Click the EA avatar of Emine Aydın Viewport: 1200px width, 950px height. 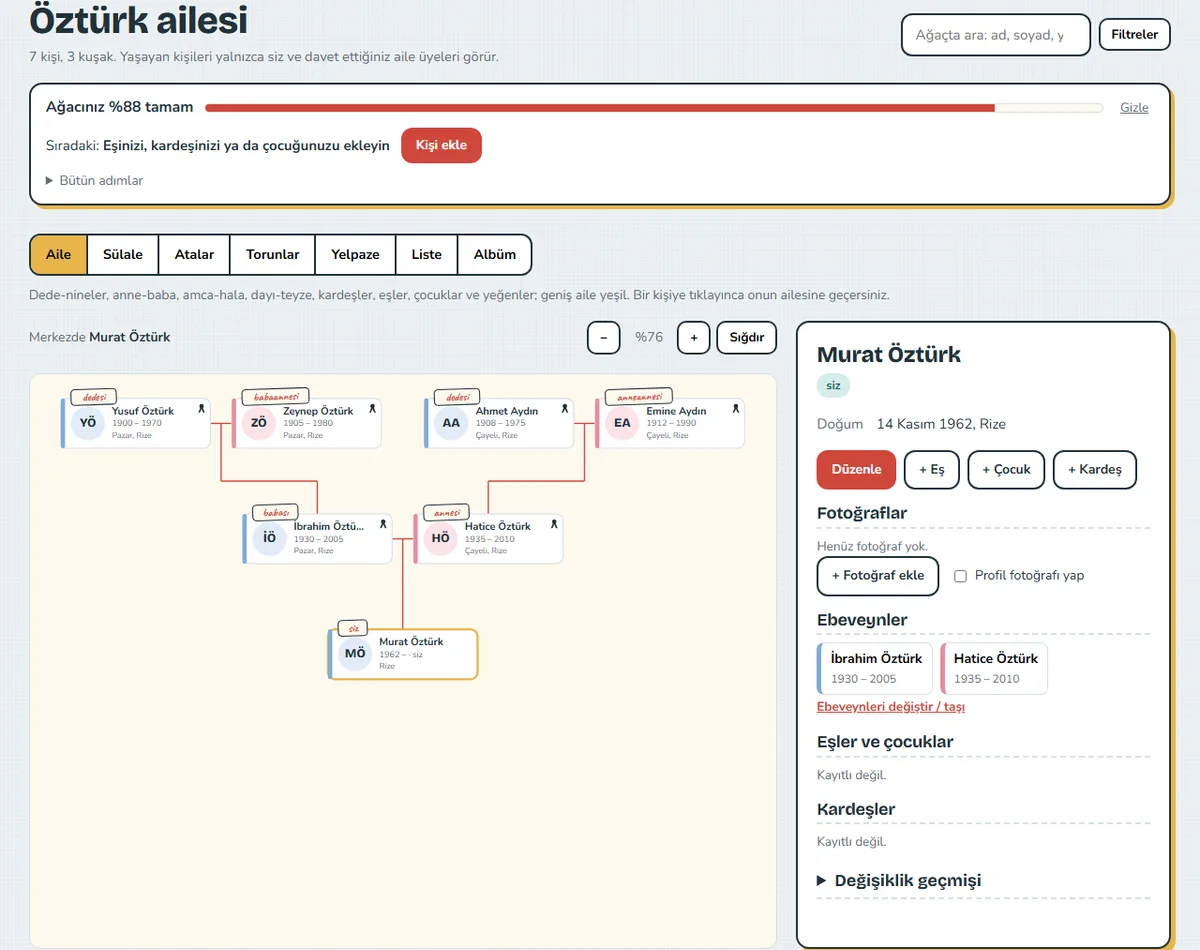pyautogui.click(x=622, y=423)
